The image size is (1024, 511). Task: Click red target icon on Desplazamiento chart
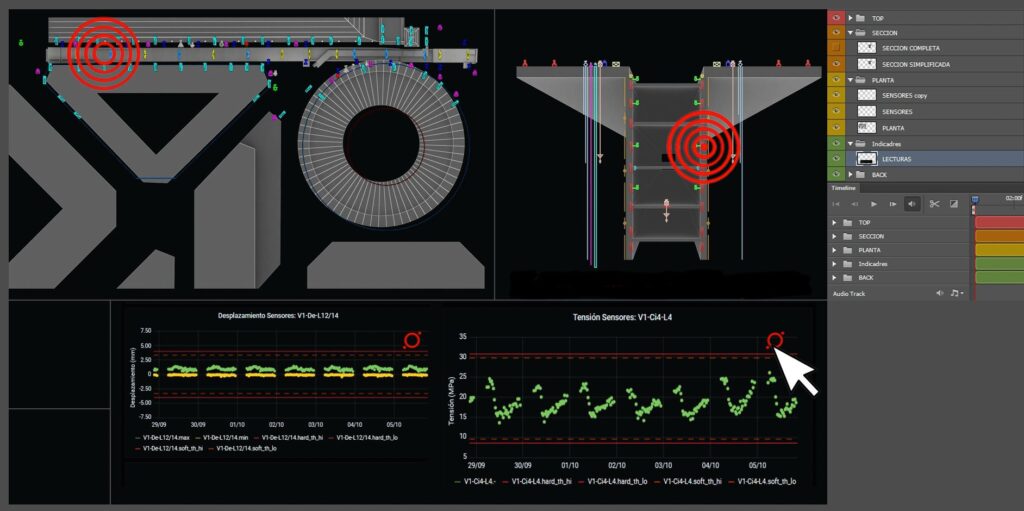point(412,340)
